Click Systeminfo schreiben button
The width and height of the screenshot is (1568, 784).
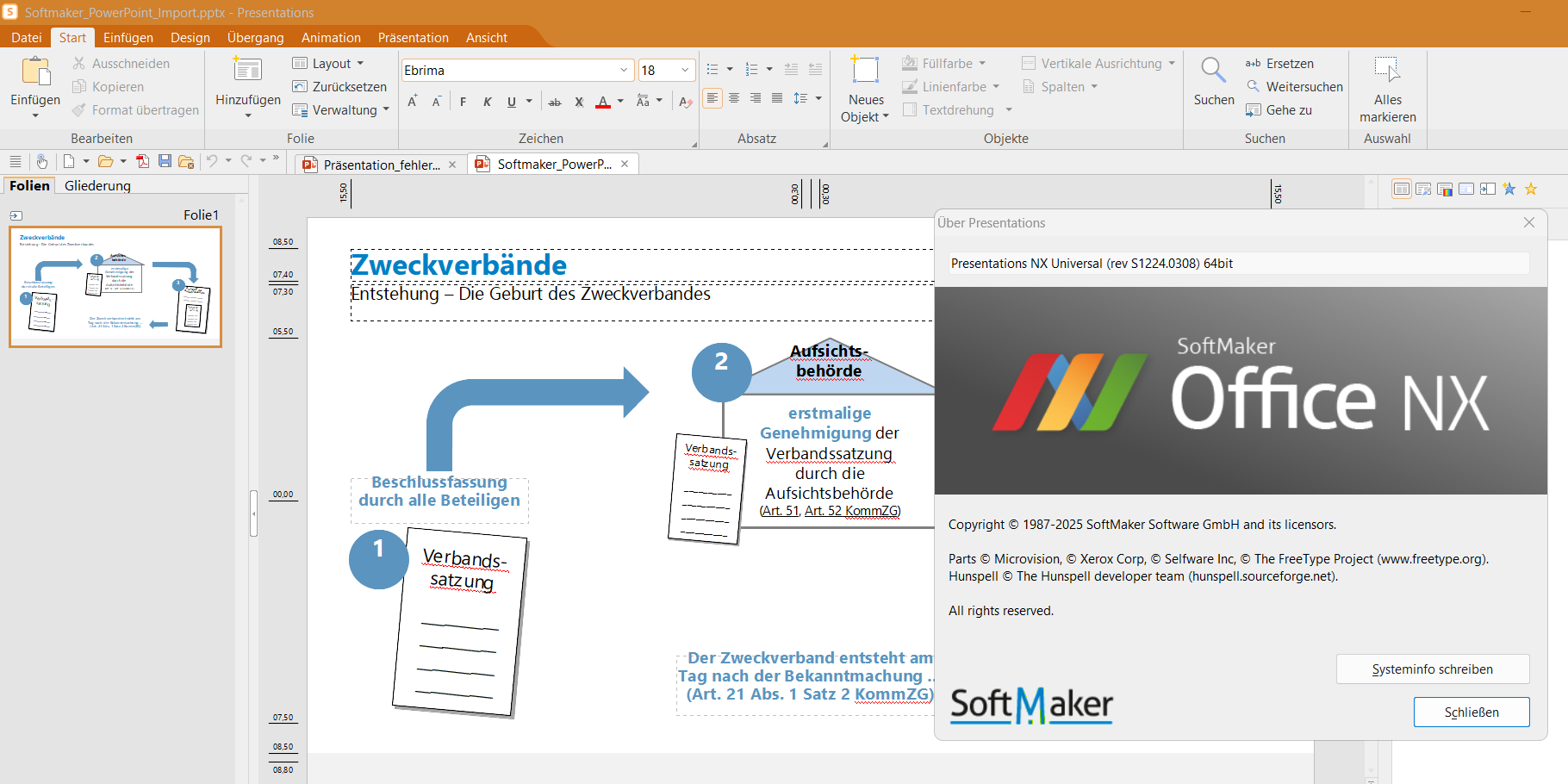(1433, 669)
